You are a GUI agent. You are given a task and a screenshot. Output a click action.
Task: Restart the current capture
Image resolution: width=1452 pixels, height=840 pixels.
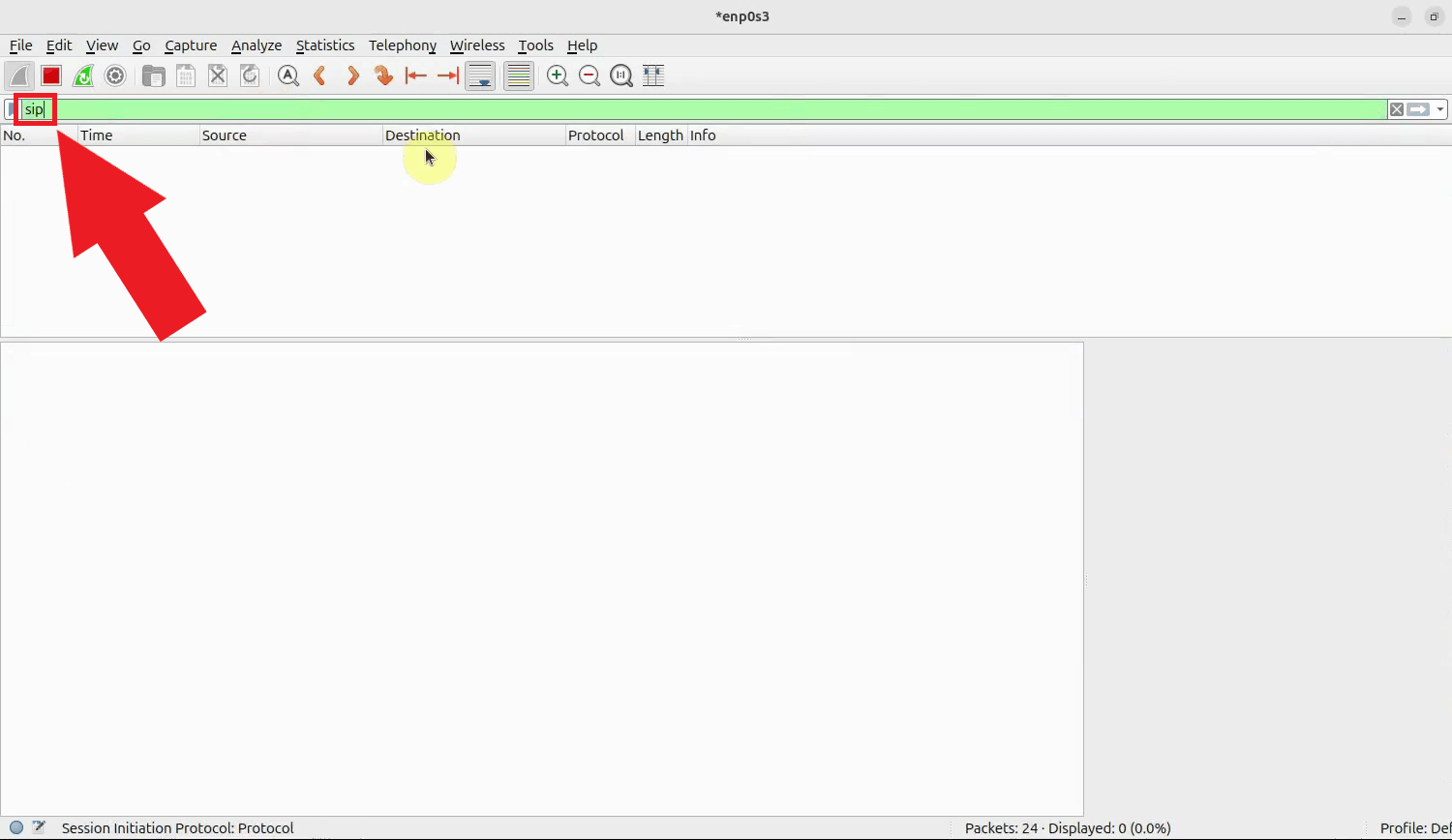tap(83, 75)
